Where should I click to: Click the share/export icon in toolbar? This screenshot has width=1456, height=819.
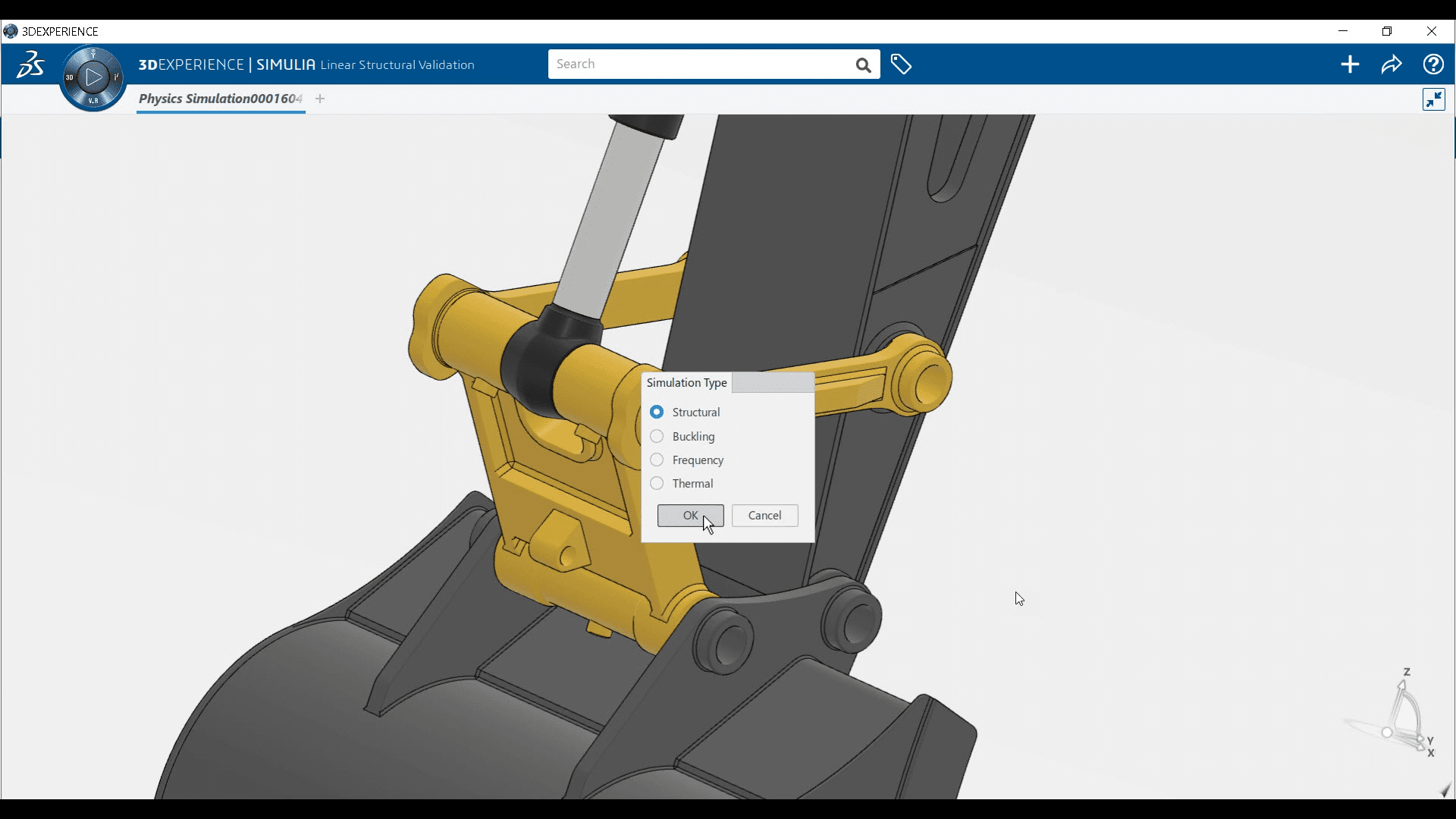pyautogui.click(x=1393, y=64)
